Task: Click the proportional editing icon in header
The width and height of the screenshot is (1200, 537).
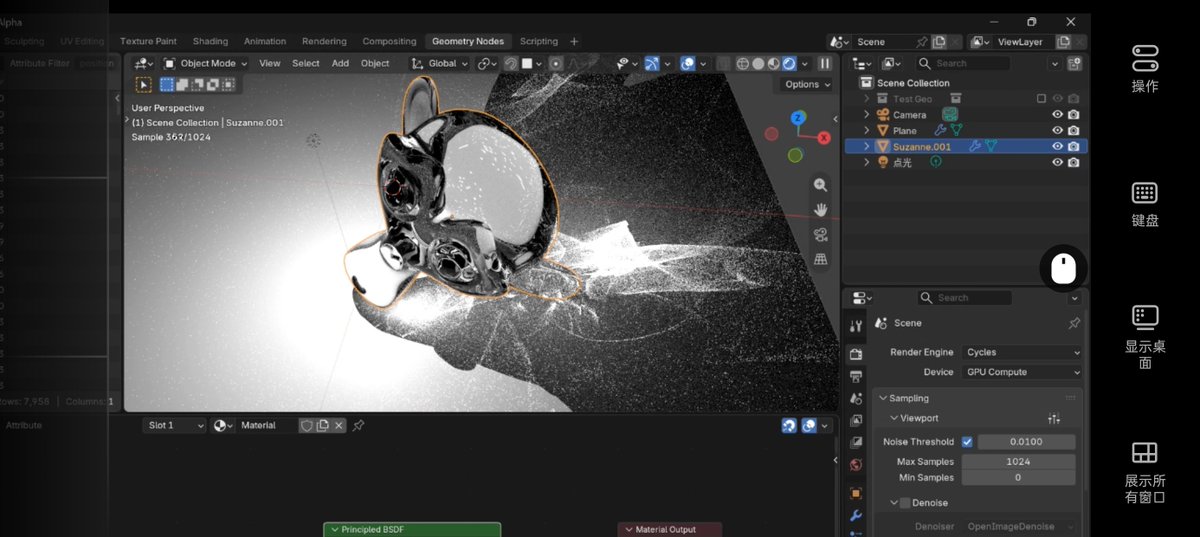Action: click(x=556, y=63)
